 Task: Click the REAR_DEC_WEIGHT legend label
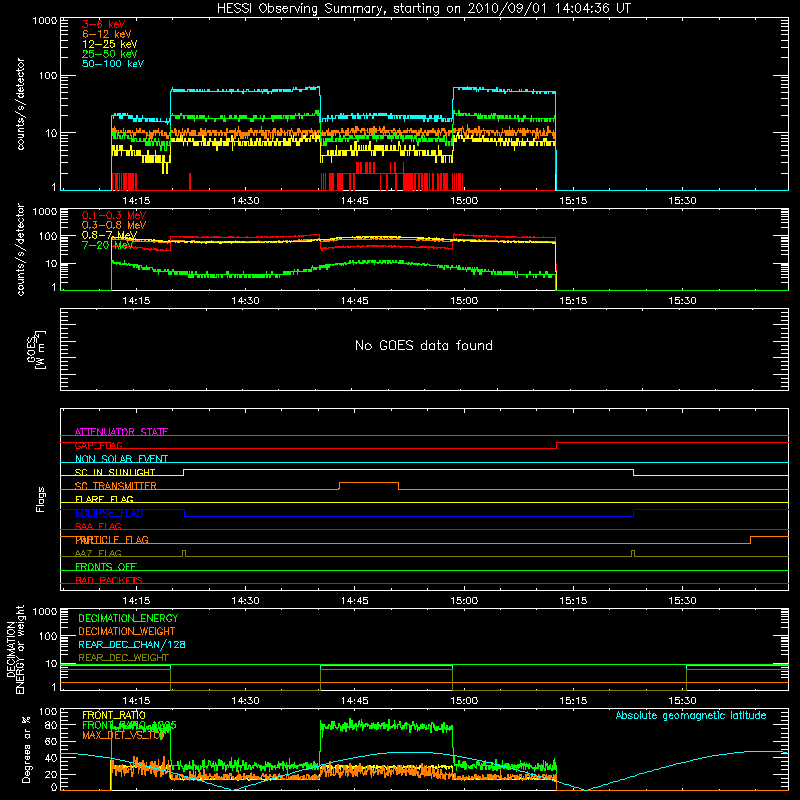(123, 658)
